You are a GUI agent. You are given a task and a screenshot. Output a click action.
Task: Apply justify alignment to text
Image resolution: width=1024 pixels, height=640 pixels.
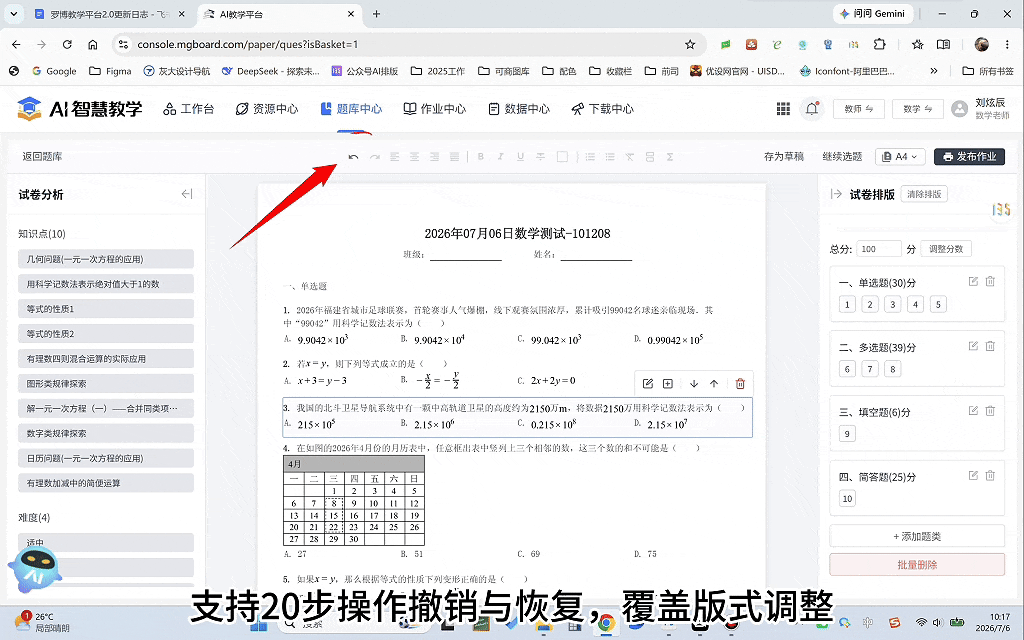455,157
